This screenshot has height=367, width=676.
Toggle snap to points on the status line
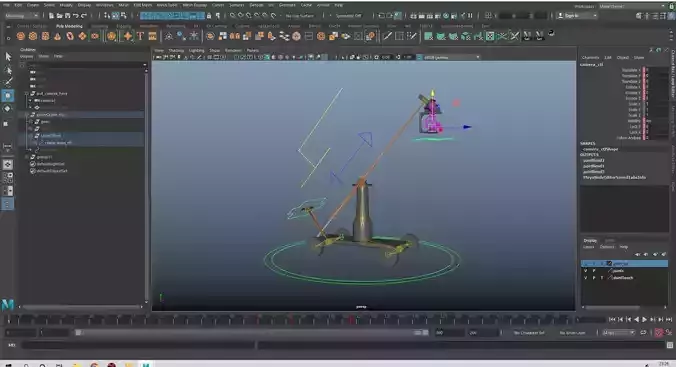point(249,16)
